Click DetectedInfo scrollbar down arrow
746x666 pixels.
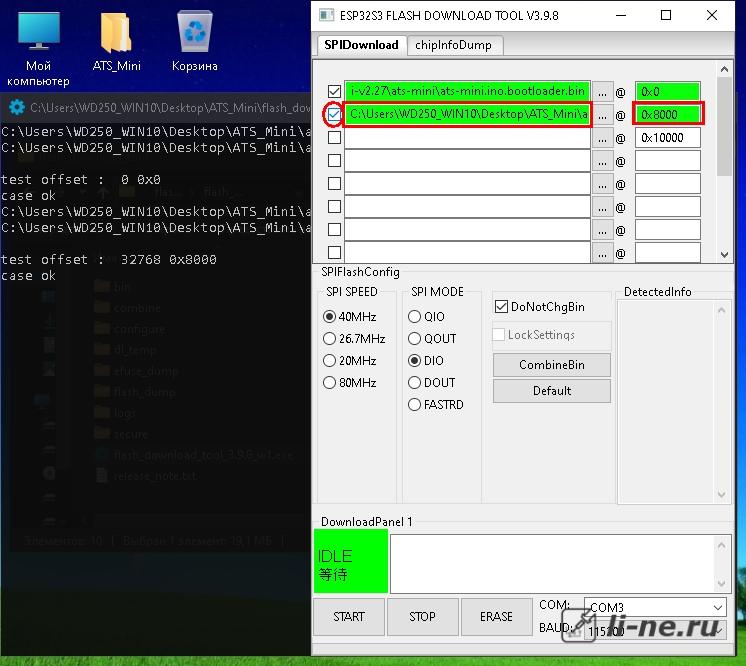pyautogui.click(x=721, y=495)
